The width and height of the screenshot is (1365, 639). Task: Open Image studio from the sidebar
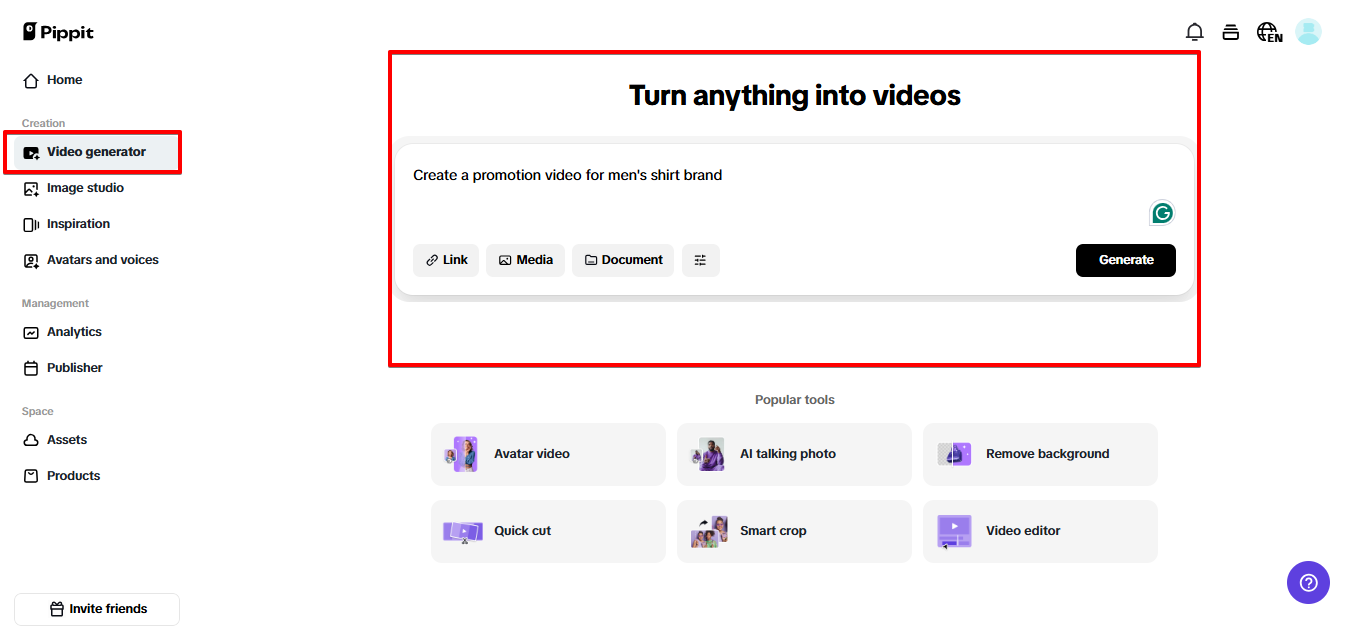[x=87, y=188]
